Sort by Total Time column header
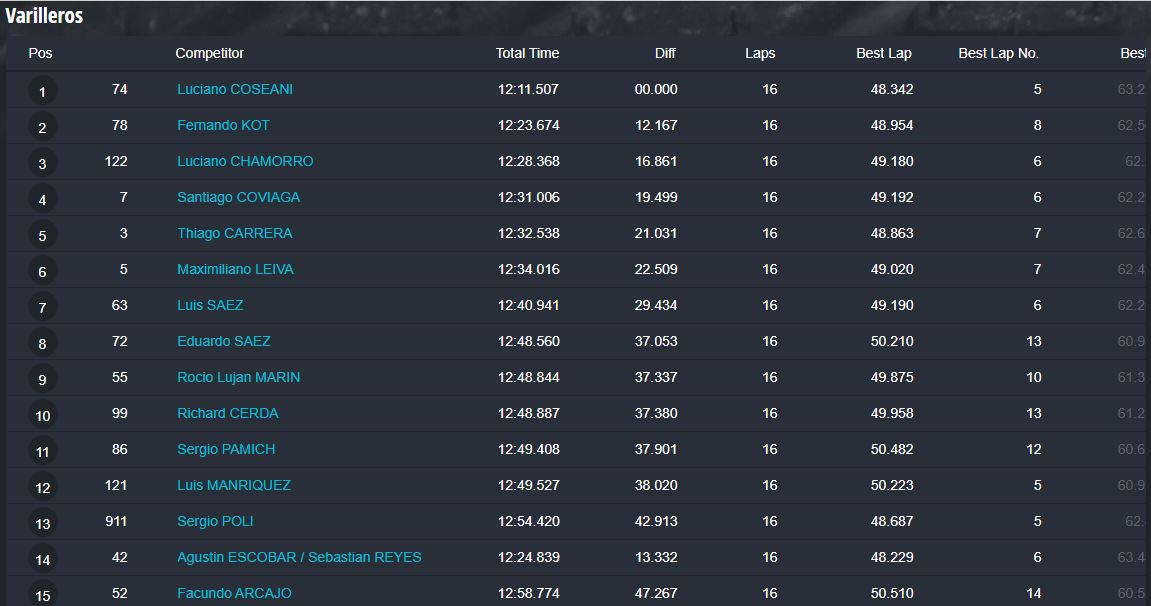This screenshot has width=1151, height=606. (x=527, y=54)
